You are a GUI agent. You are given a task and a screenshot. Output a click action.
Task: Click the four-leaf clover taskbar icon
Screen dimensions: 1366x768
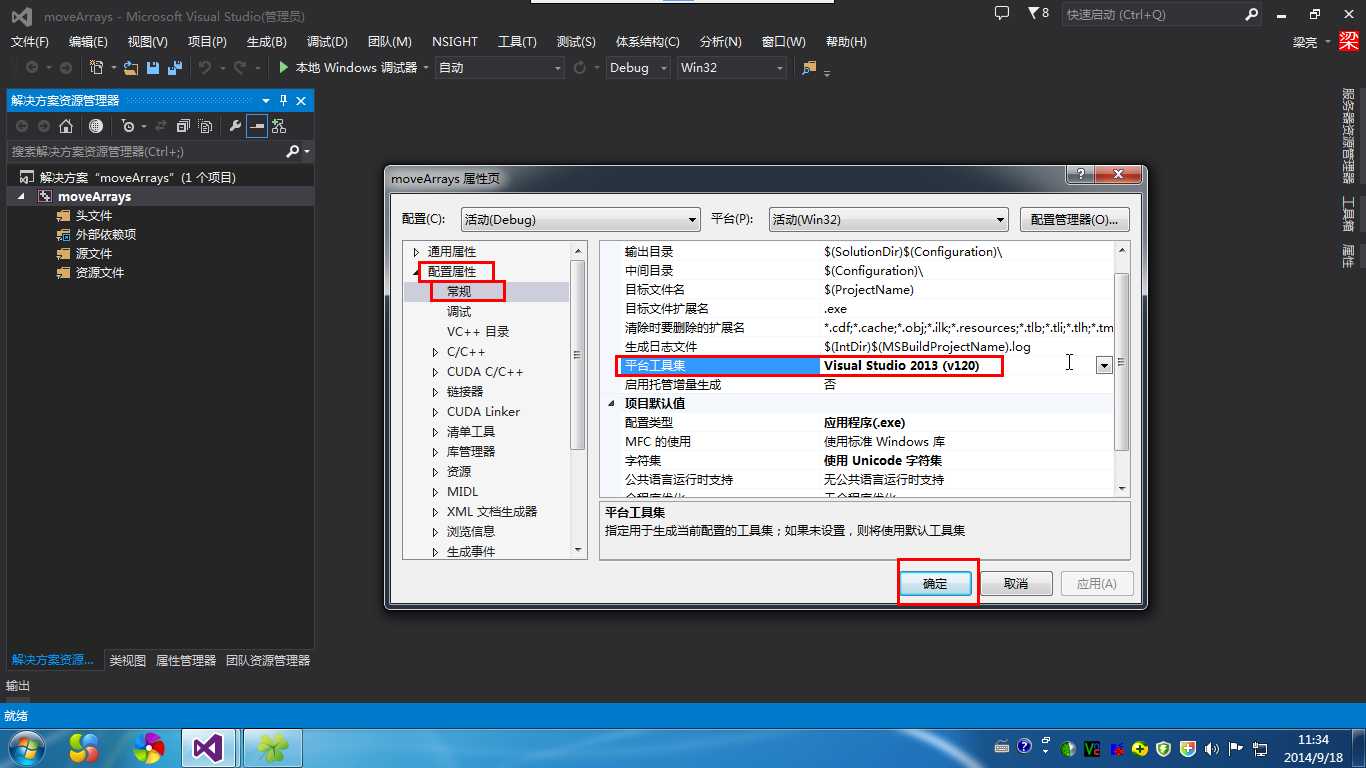(x=273, y=747)
